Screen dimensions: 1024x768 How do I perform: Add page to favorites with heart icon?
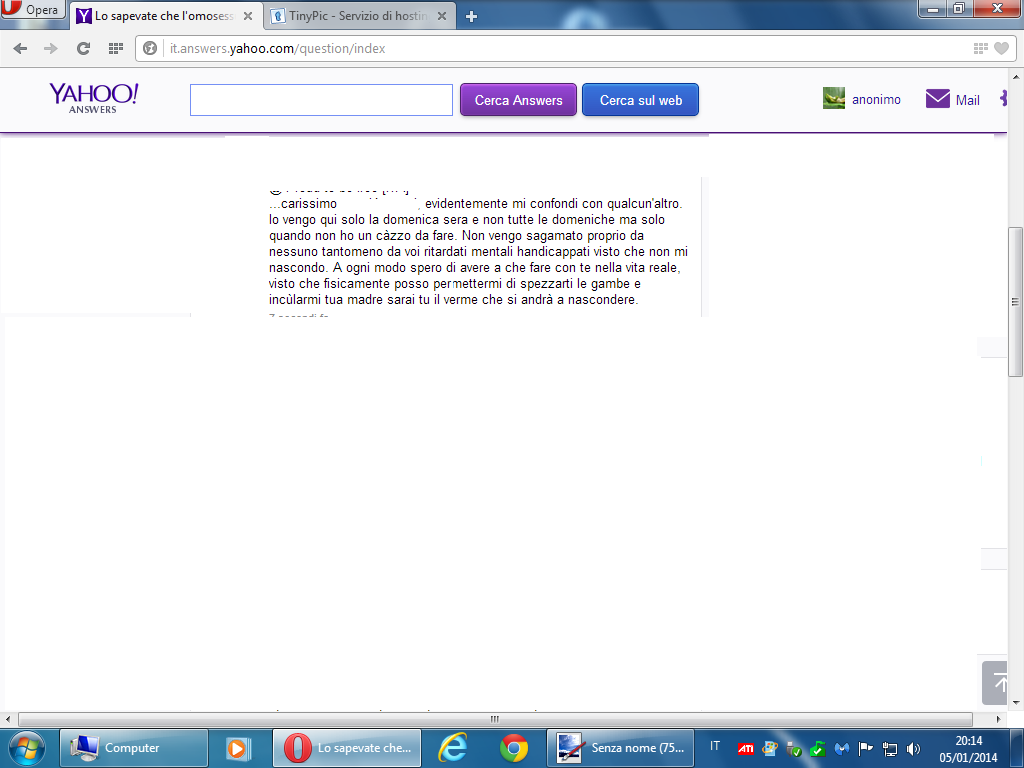1001,48
